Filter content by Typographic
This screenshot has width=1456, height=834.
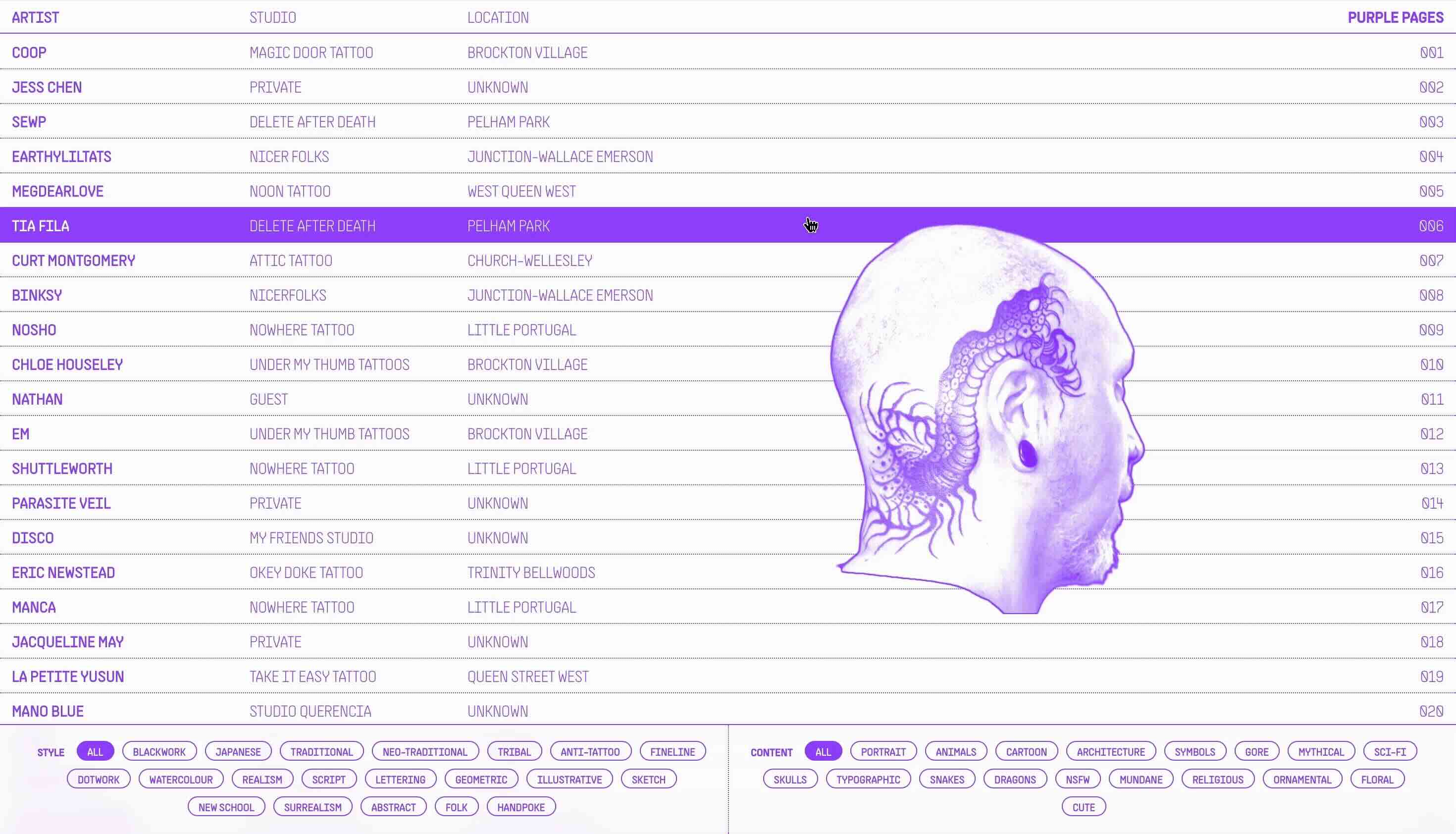point(868,779)
